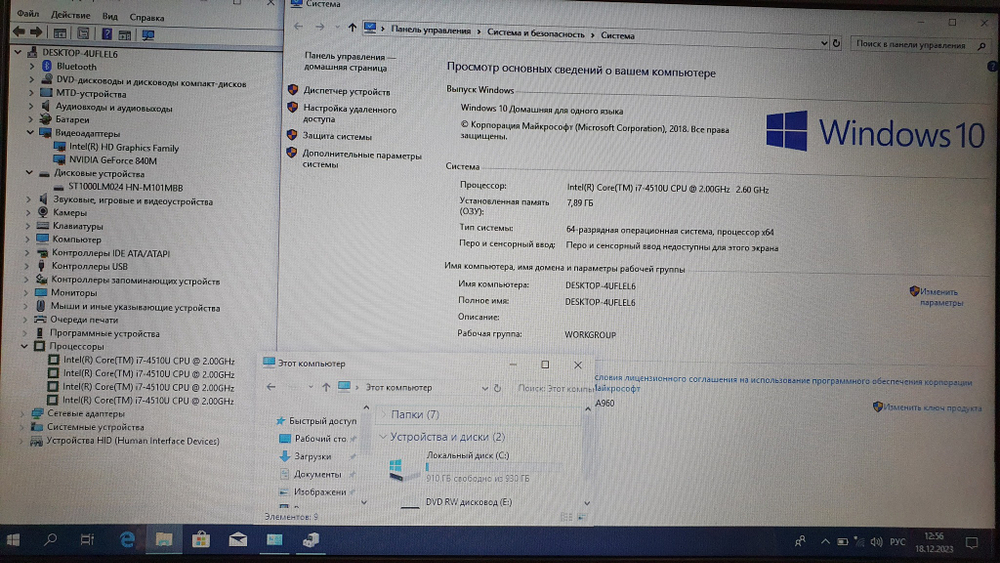Open Быстрый доступ in navigation pane
Screen dimensions: 1000x563
click(x=323, y=421)
